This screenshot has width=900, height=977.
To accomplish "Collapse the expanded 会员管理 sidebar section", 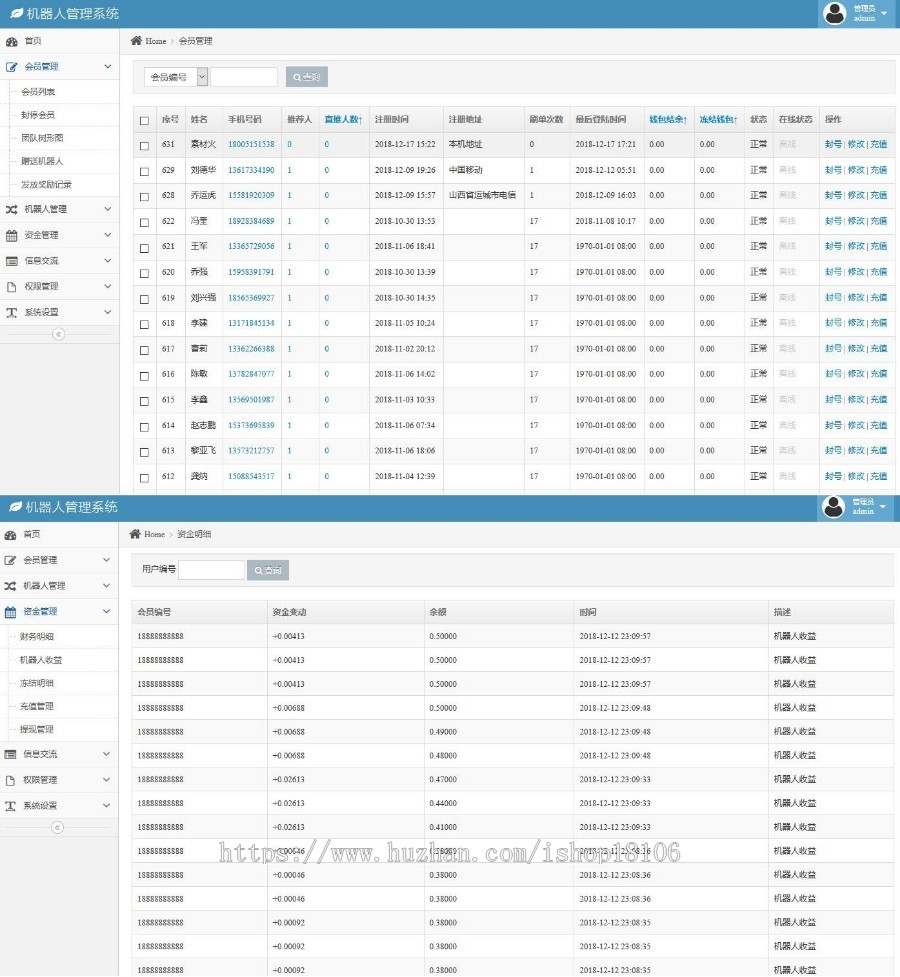I will tap(107, 67).
